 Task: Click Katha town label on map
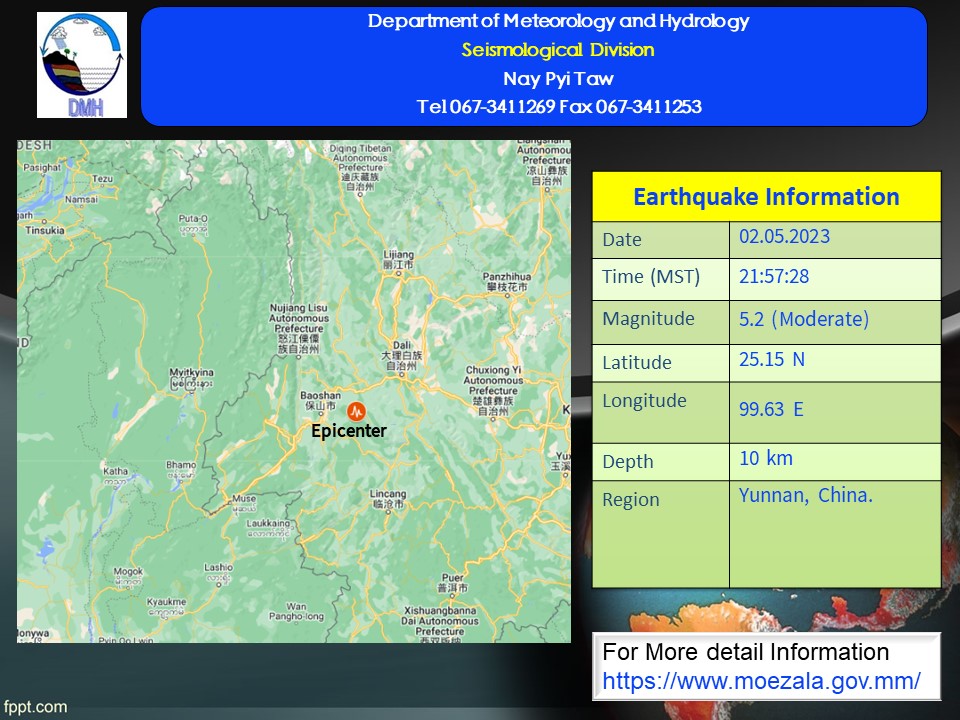point(116,476)
